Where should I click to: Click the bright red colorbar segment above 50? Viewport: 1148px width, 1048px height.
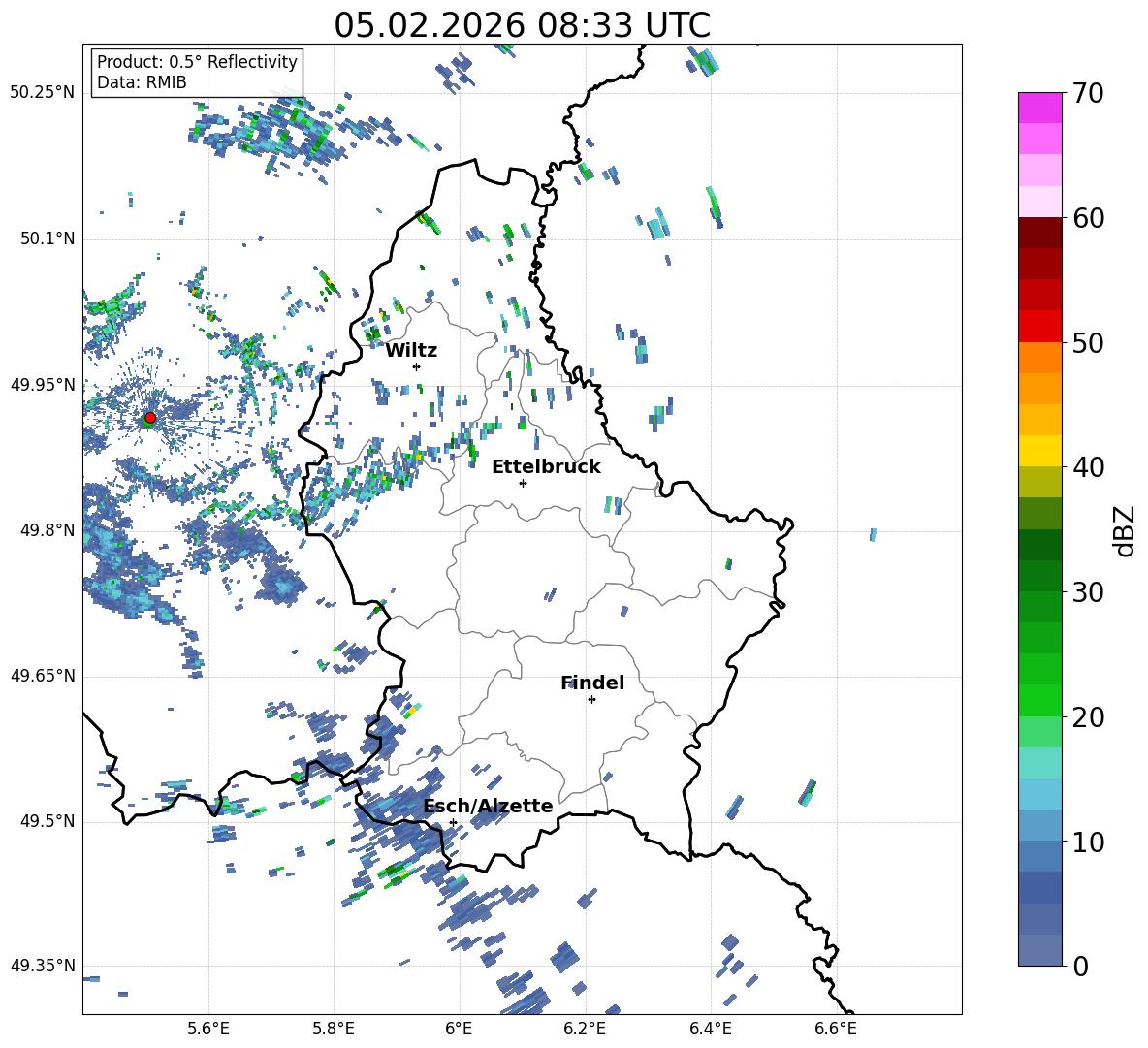coord(1039,327)
